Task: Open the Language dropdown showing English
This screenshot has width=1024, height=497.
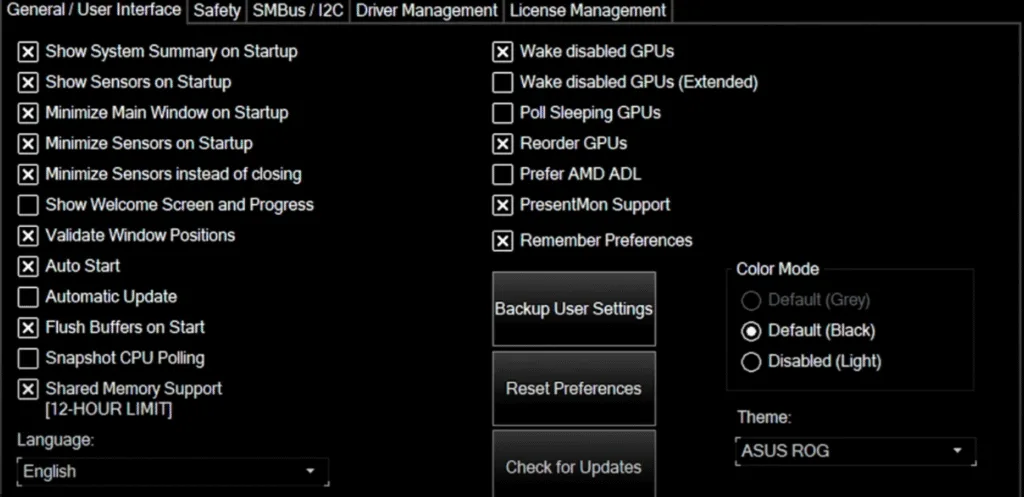Action: (173, 472)
